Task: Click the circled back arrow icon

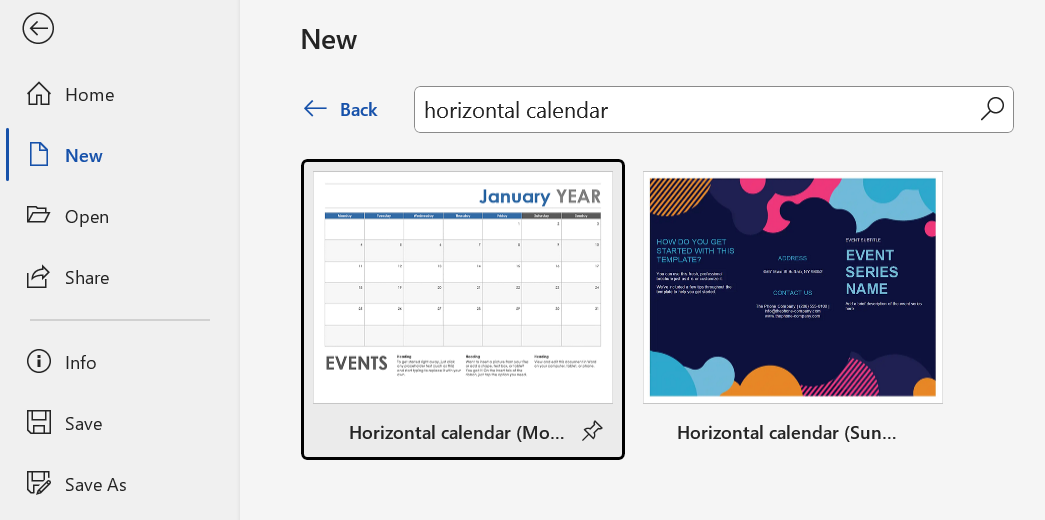Action: pyautogui.click(x=38, y=29)
